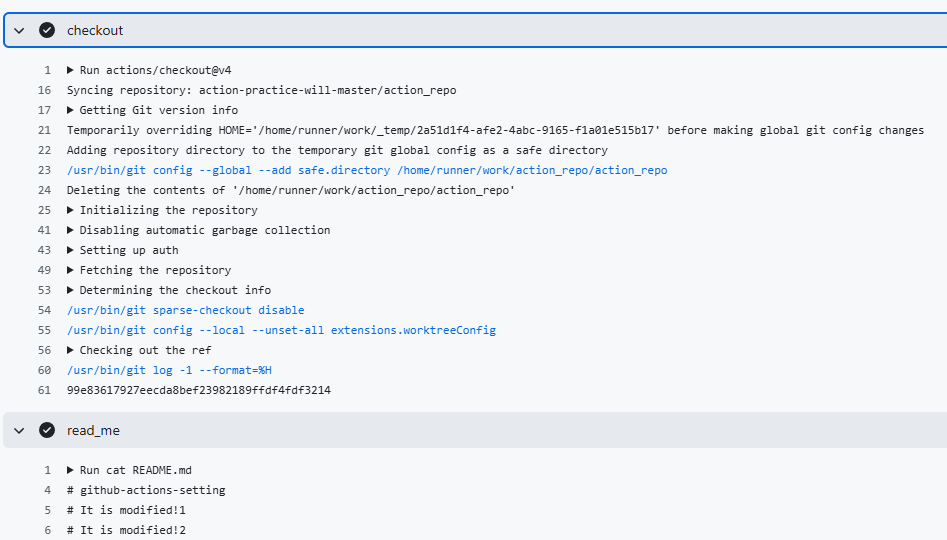Expand 'Fetching the repository' log group

tap(71, 270)
